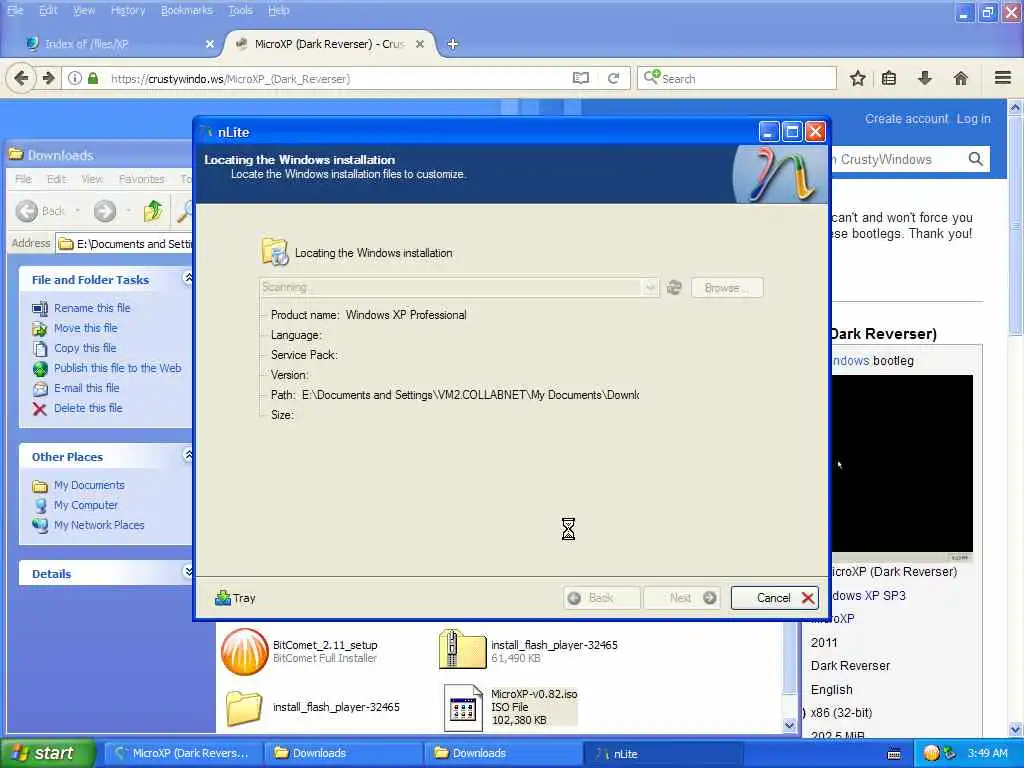
Task: Click Publish this file to the Web
Action: pos(118,368)
